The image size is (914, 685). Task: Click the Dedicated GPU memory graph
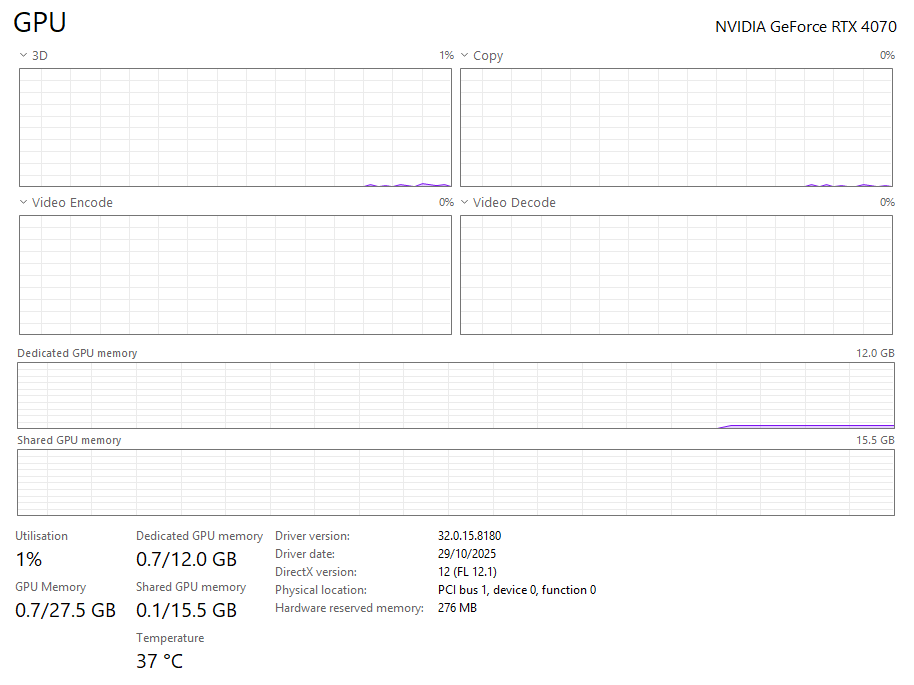[x=456, y=395]
